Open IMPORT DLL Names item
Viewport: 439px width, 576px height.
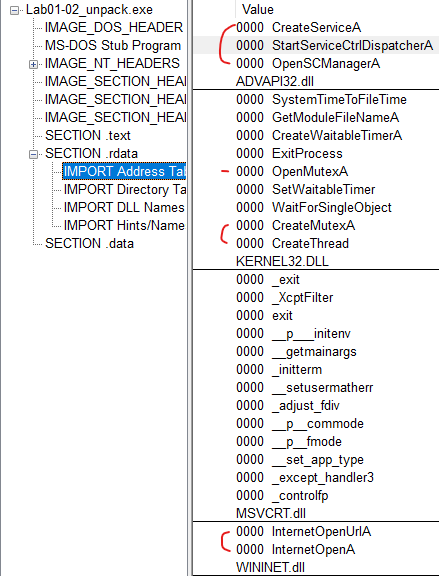[x=124, y=208]
